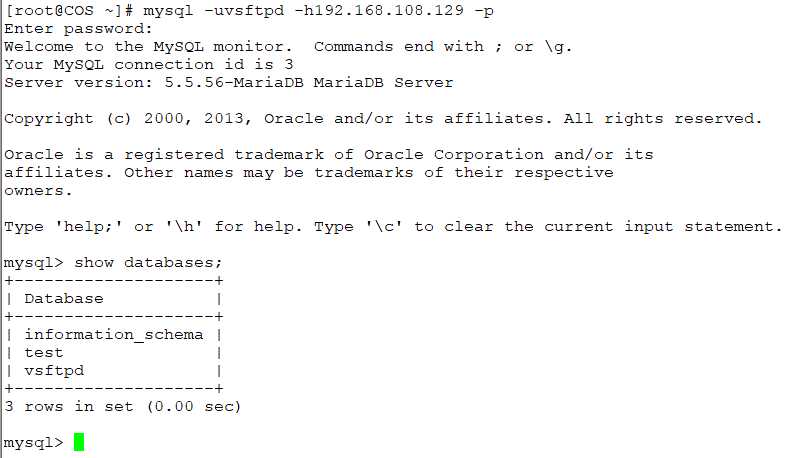Click 'All rights reserved.' text
Image resolution: width=785 pixels, height=458 pixels.
(x=663, y=119)
